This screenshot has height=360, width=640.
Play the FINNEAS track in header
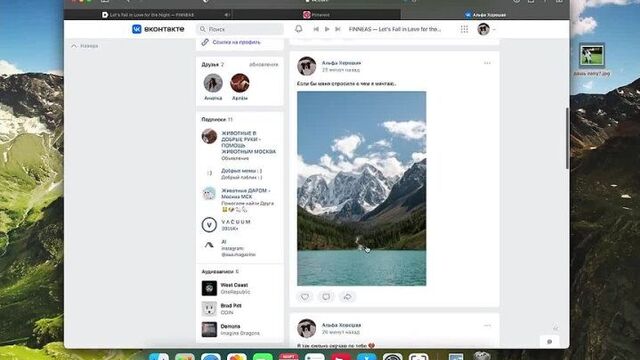pyautogui.click(x=327, y=29)
